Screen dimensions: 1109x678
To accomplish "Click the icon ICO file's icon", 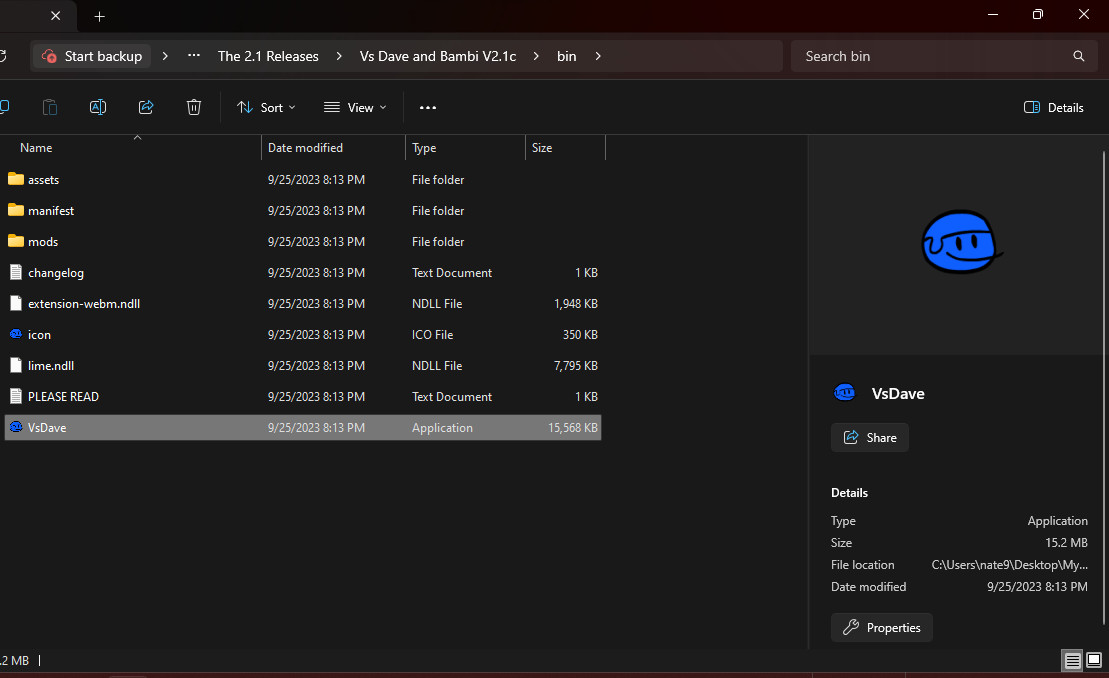I will pyautogui.click(x=16, y=334).
